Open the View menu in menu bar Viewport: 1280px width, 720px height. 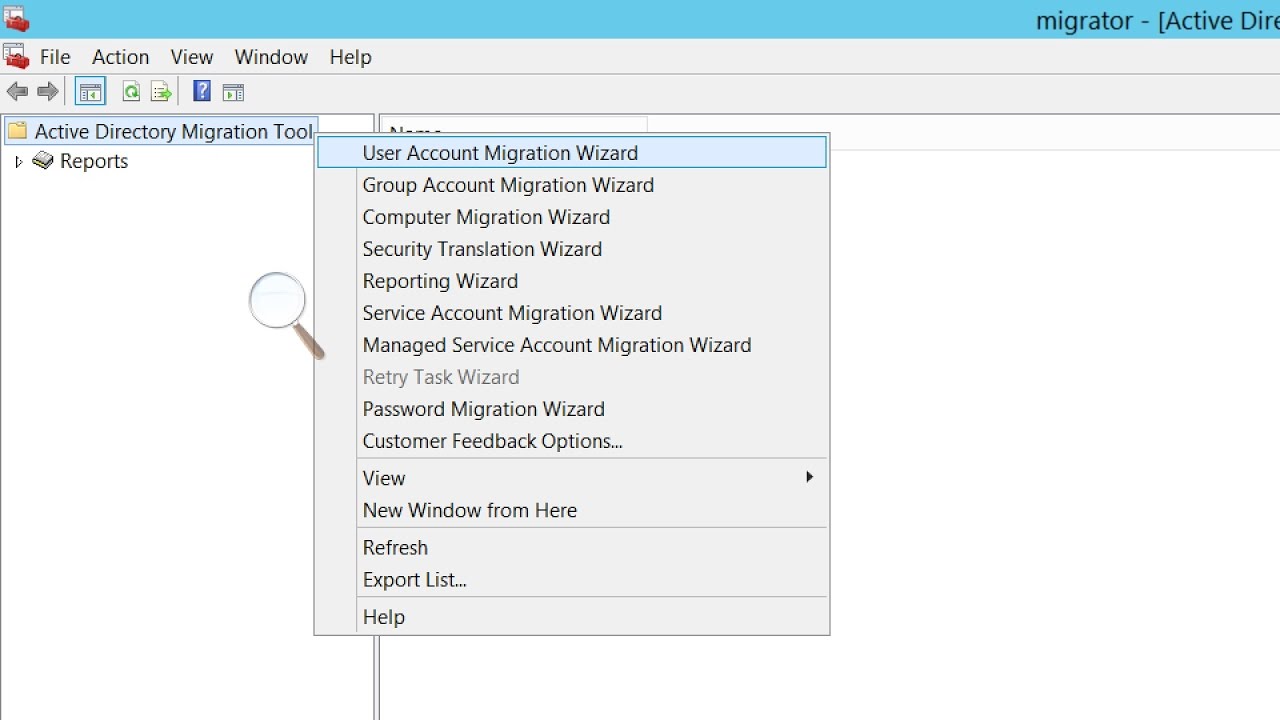click(192, 57)
